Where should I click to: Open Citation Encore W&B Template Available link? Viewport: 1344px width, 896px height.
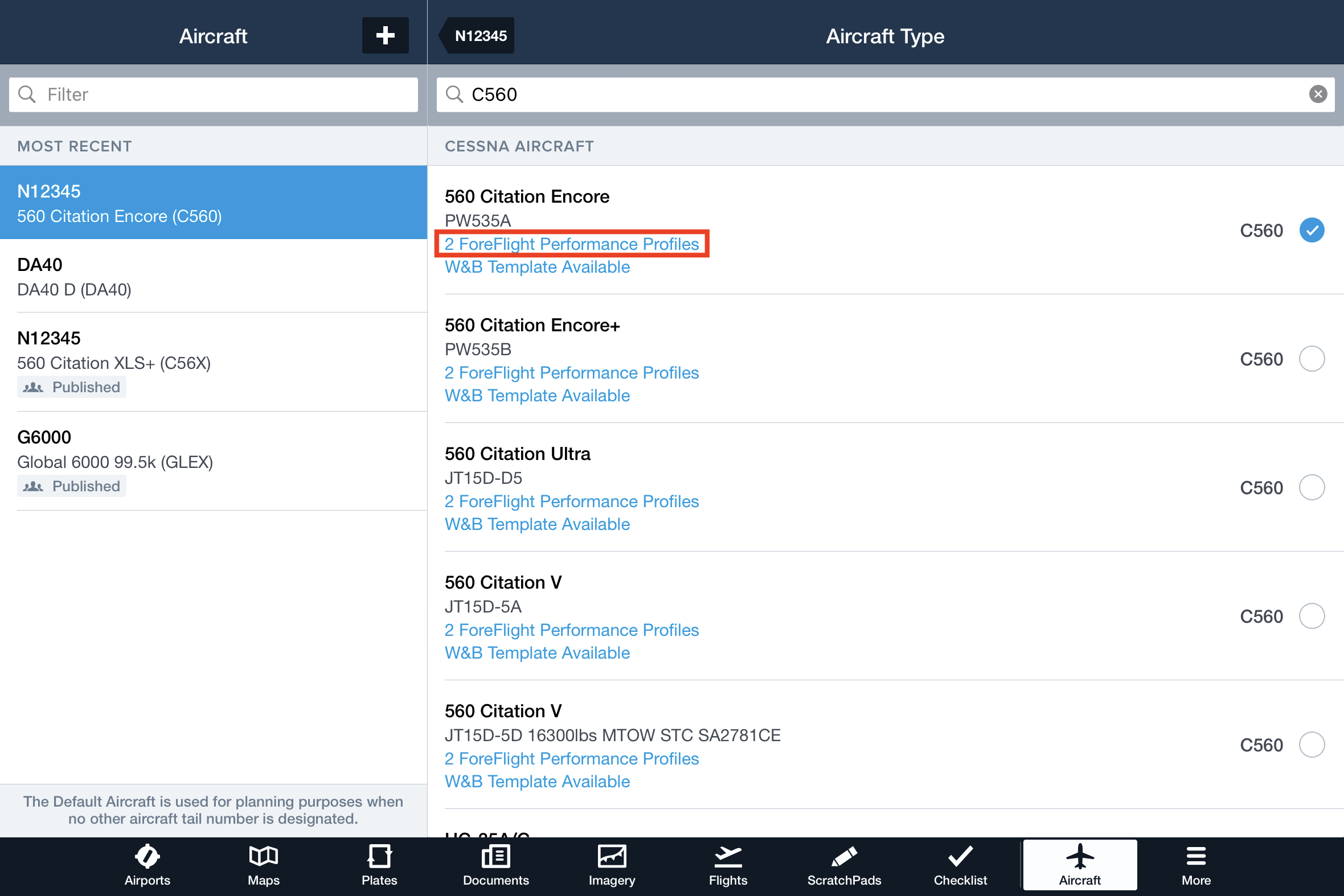tap(538, 267)
